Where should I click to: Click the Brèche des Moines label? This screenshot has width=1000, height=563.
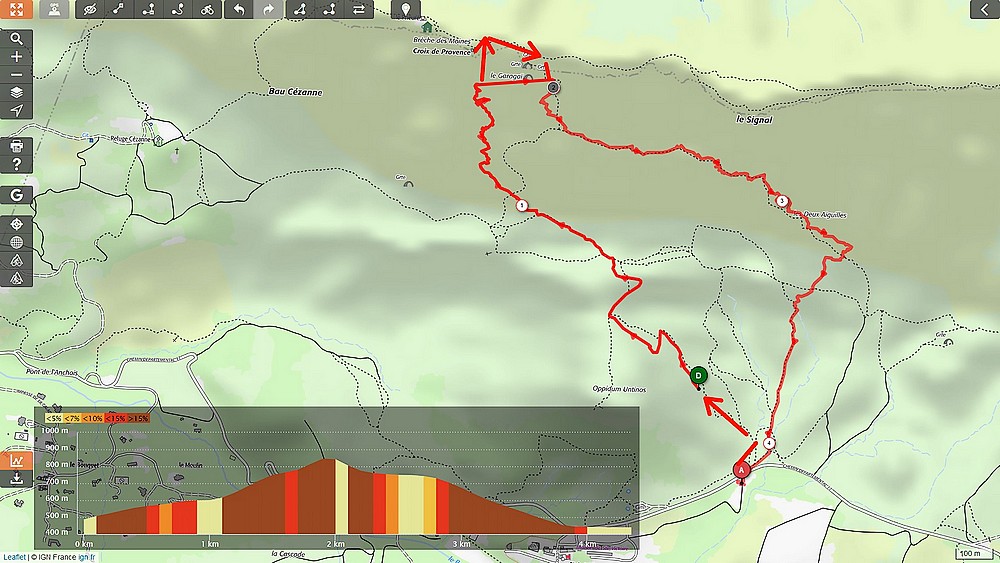pyautogui.click(x=441, y=40)
